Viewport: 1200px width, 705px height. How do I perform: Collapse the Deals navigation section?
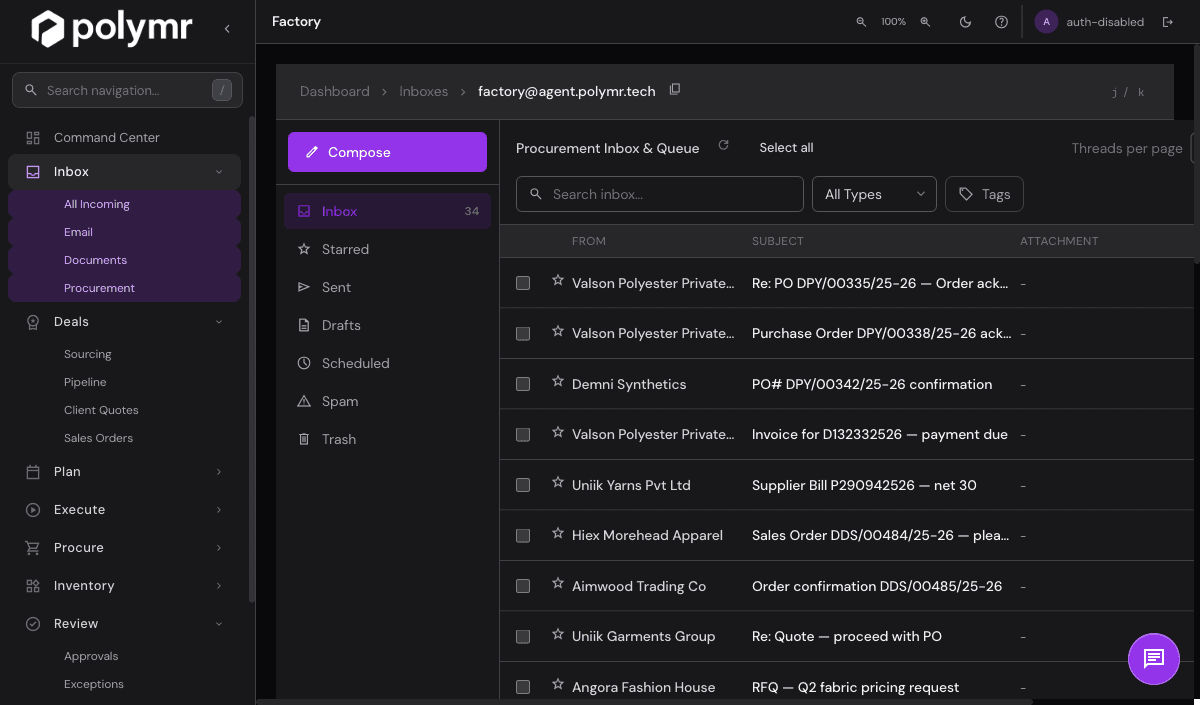click(x=219, y=322)
